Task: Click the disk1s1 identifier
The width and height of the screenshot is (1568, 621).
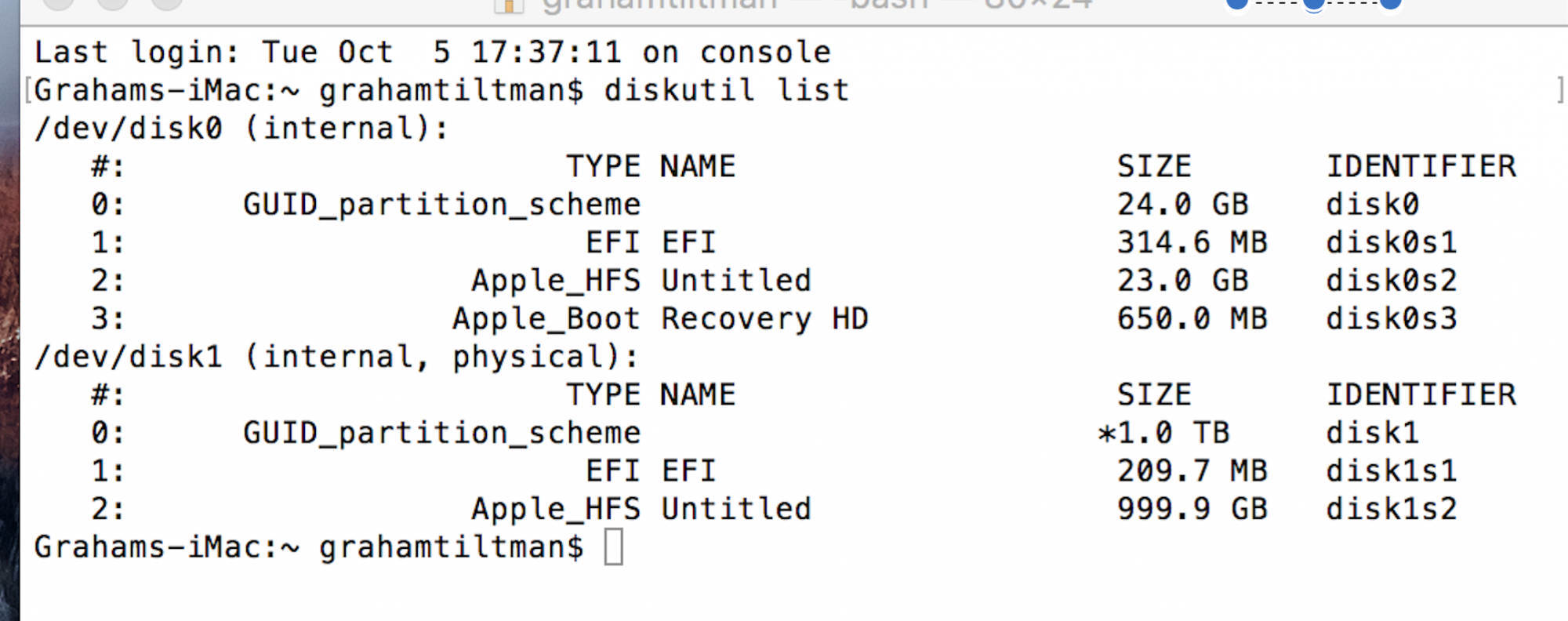Action: click(x=1391, y=471)
